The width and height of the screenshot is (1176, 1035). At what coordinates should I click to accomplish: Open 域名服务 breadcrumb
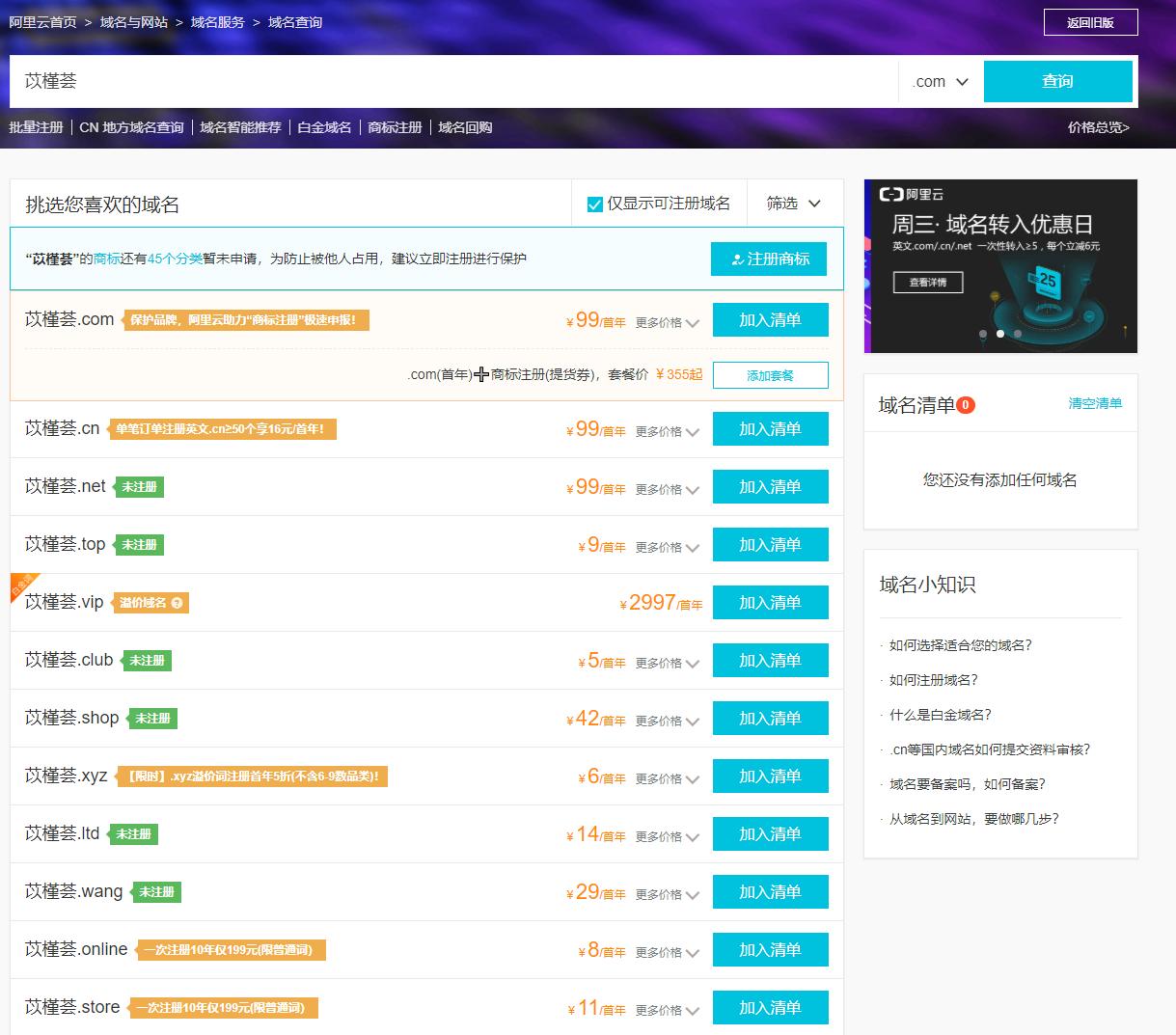[x=218, y=22]
